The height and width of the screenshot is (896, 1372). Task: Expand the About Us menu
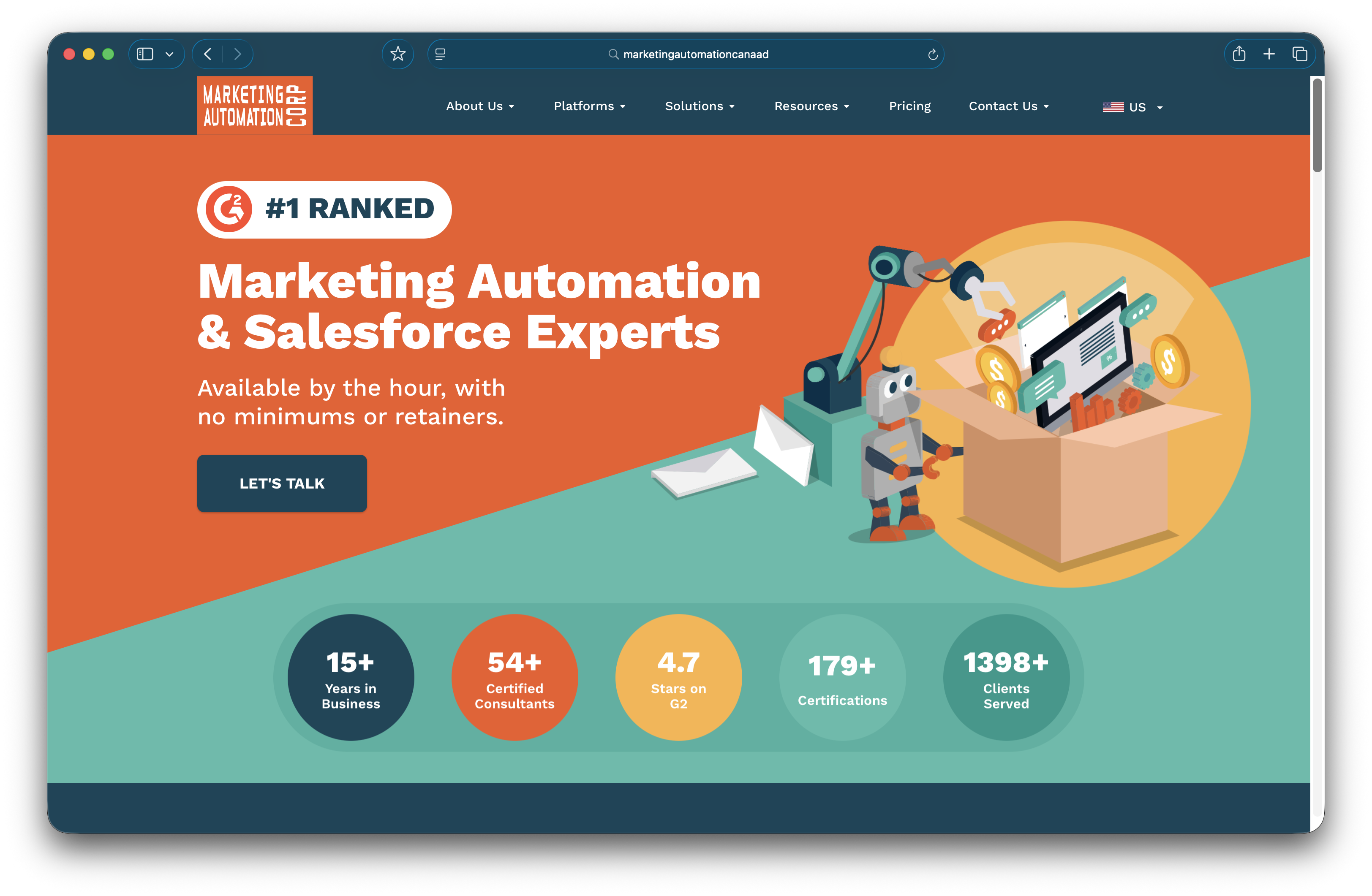coord(479,106)
